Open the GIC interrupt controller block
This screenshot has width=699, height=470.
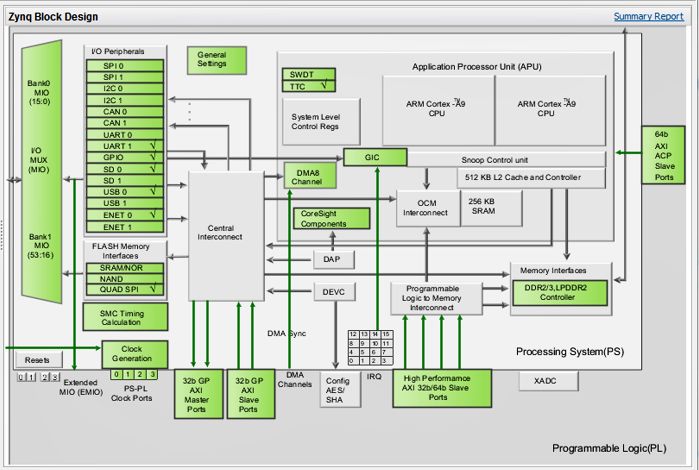pos(375,157)
